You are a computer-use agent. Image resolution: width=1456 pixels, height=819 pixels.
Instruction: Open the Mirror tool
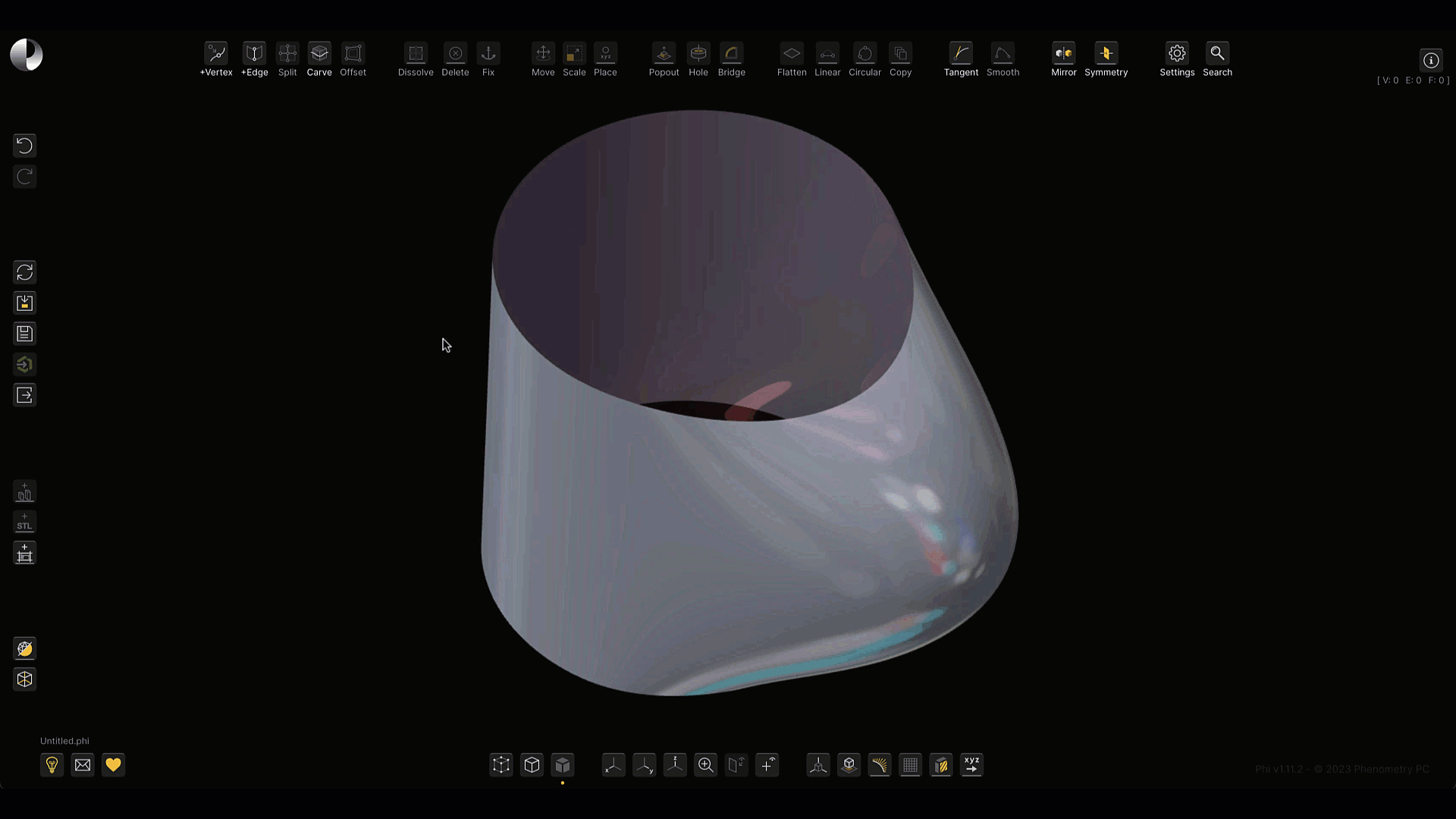tap(1063, 54)
